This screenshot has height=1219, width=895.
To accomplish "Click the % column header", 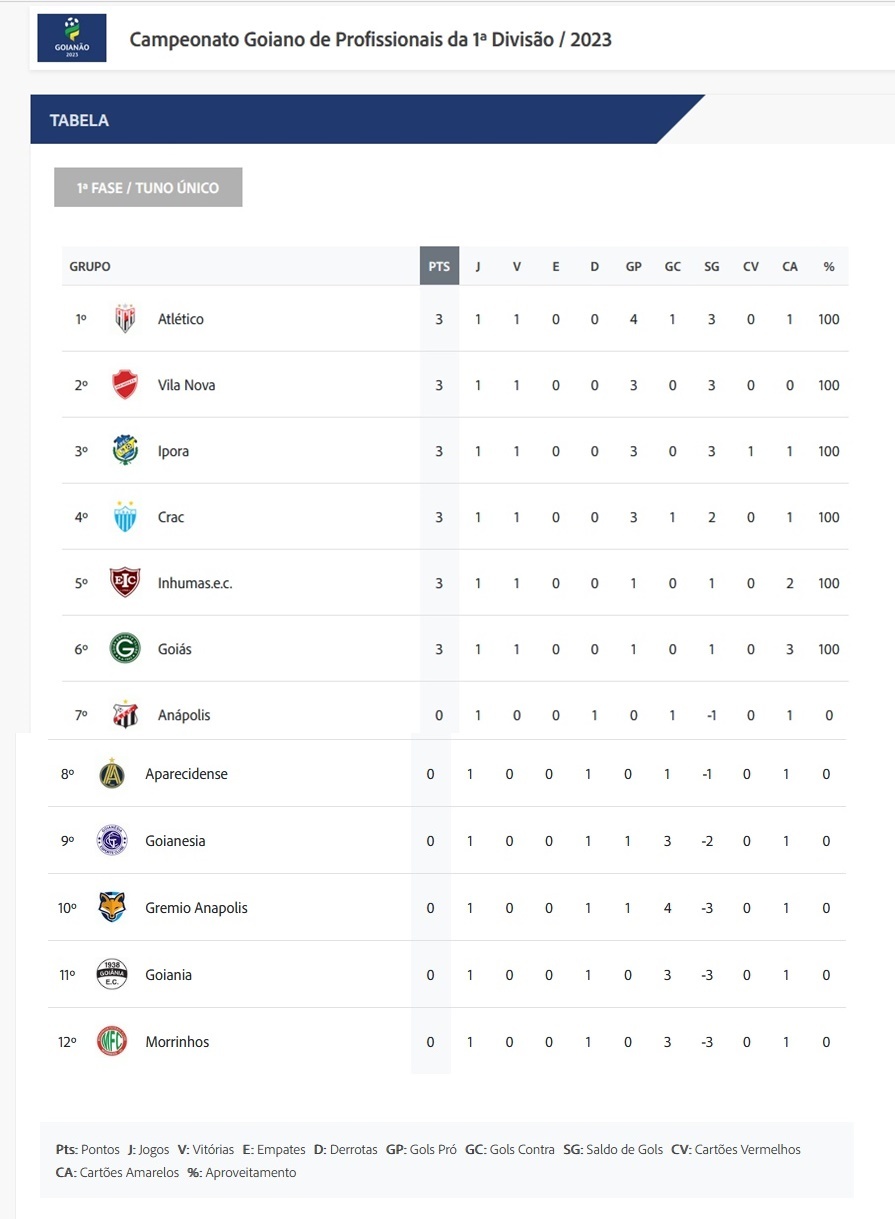I will (x=829, y=267).
